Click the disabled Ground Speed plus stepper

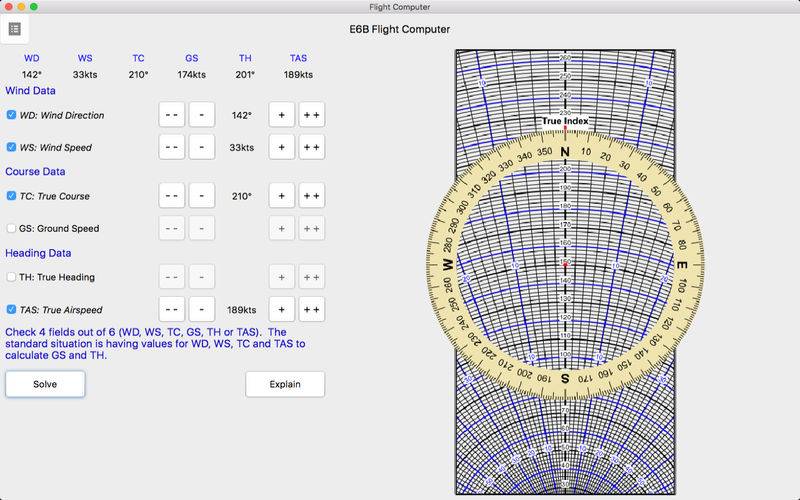pos(282,228)
